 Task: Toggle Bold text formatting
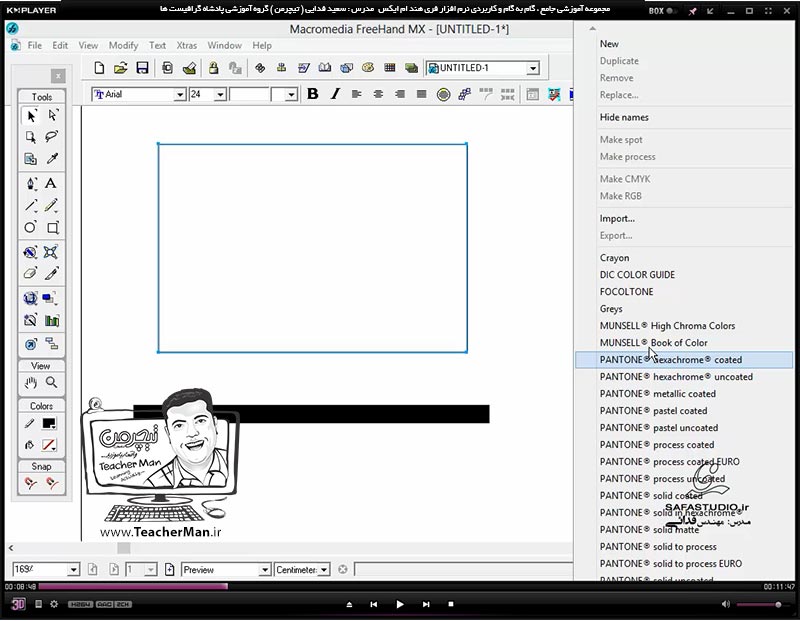(313, 94)
